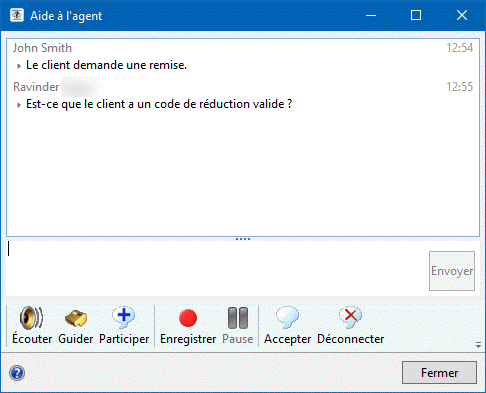This screenshot has height=393, width=486.
Task: Select the John Smith sender name
Action: pos(42,48)
